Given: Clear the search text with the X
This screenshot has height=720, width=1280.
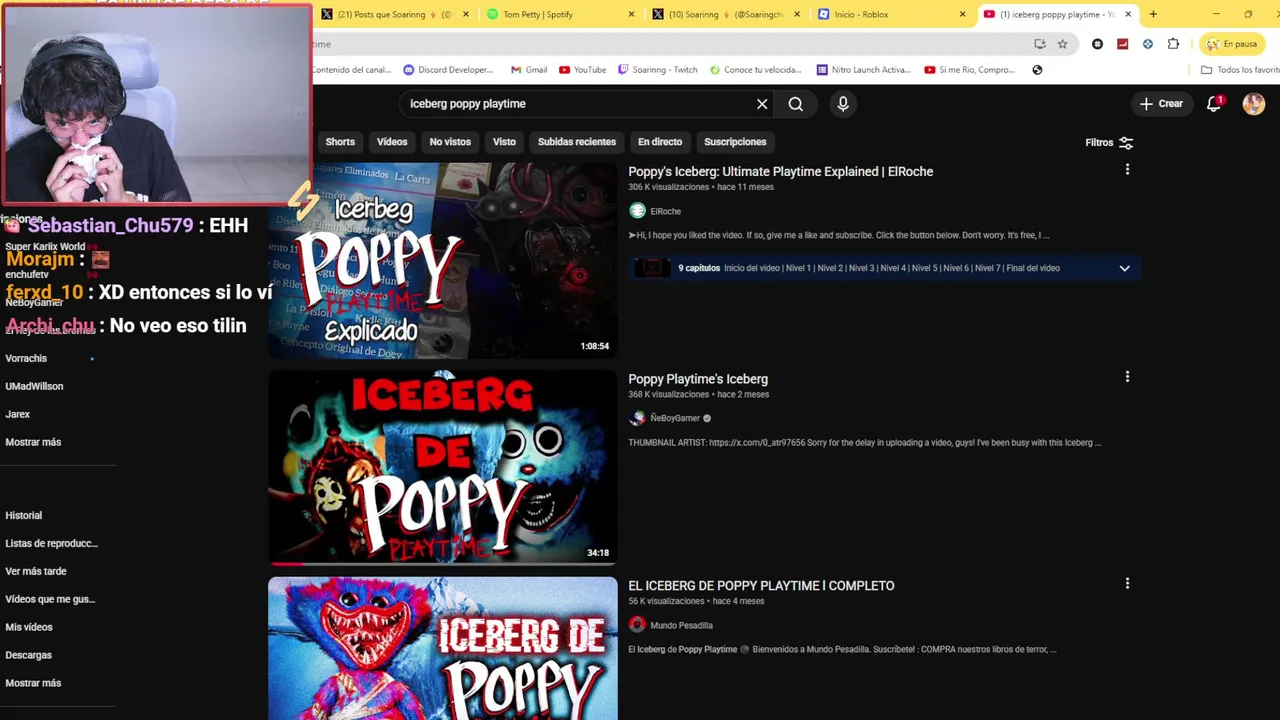Looking at the screenshot, I should (x=762, y=104).
